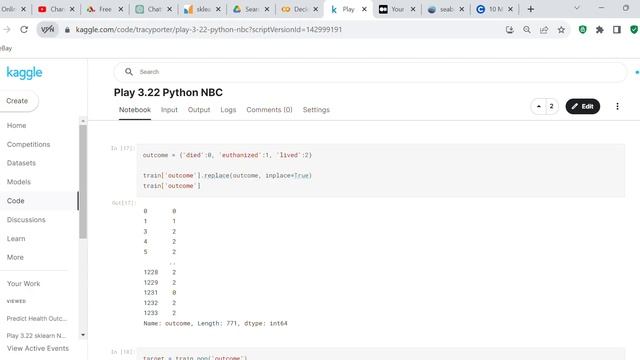Click the Create button
640x360 pixels.
click(x=17, y=101)
